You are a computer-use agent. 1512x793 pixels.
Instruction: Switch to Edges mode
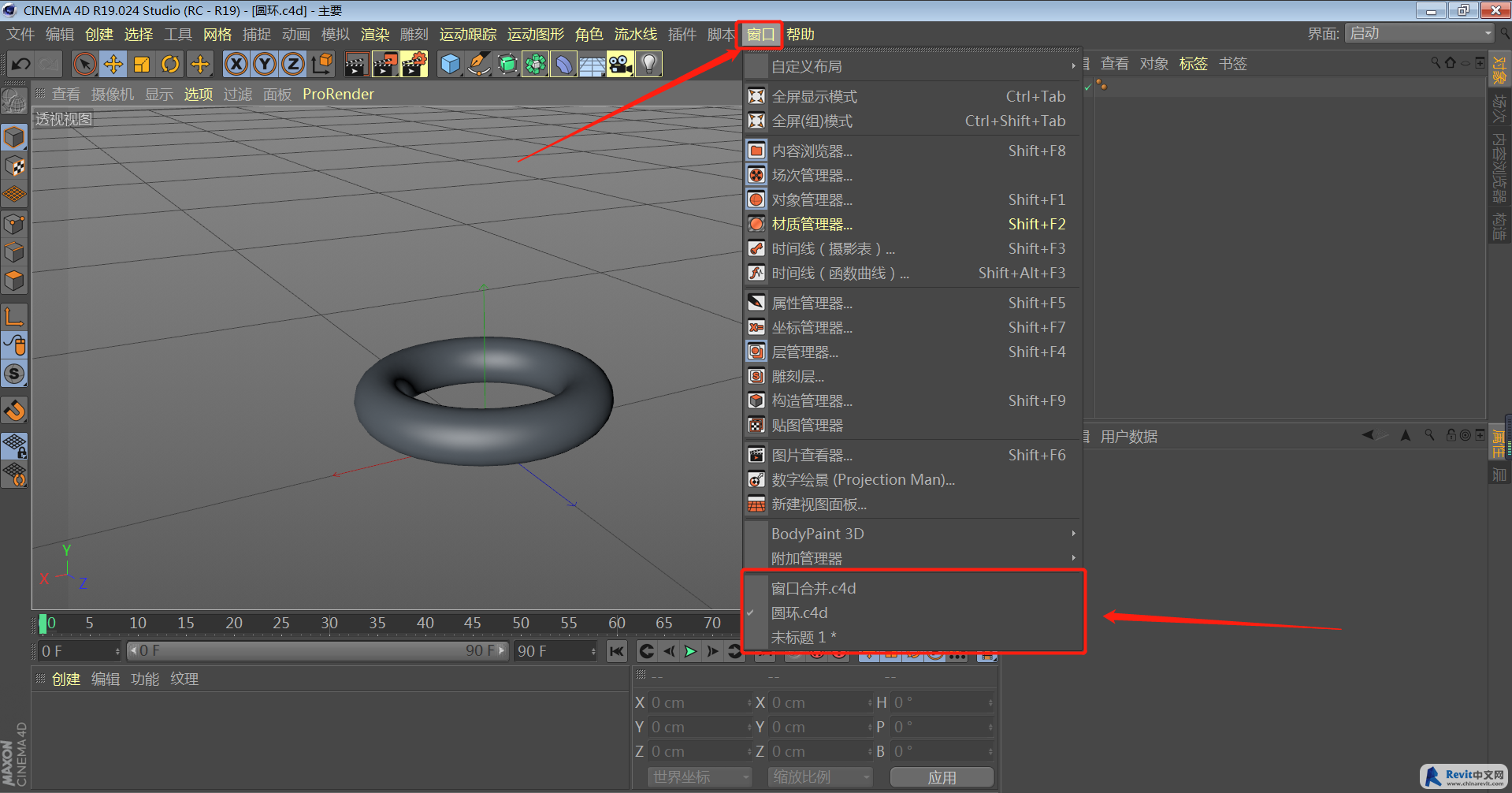click(x=14, y=252)
